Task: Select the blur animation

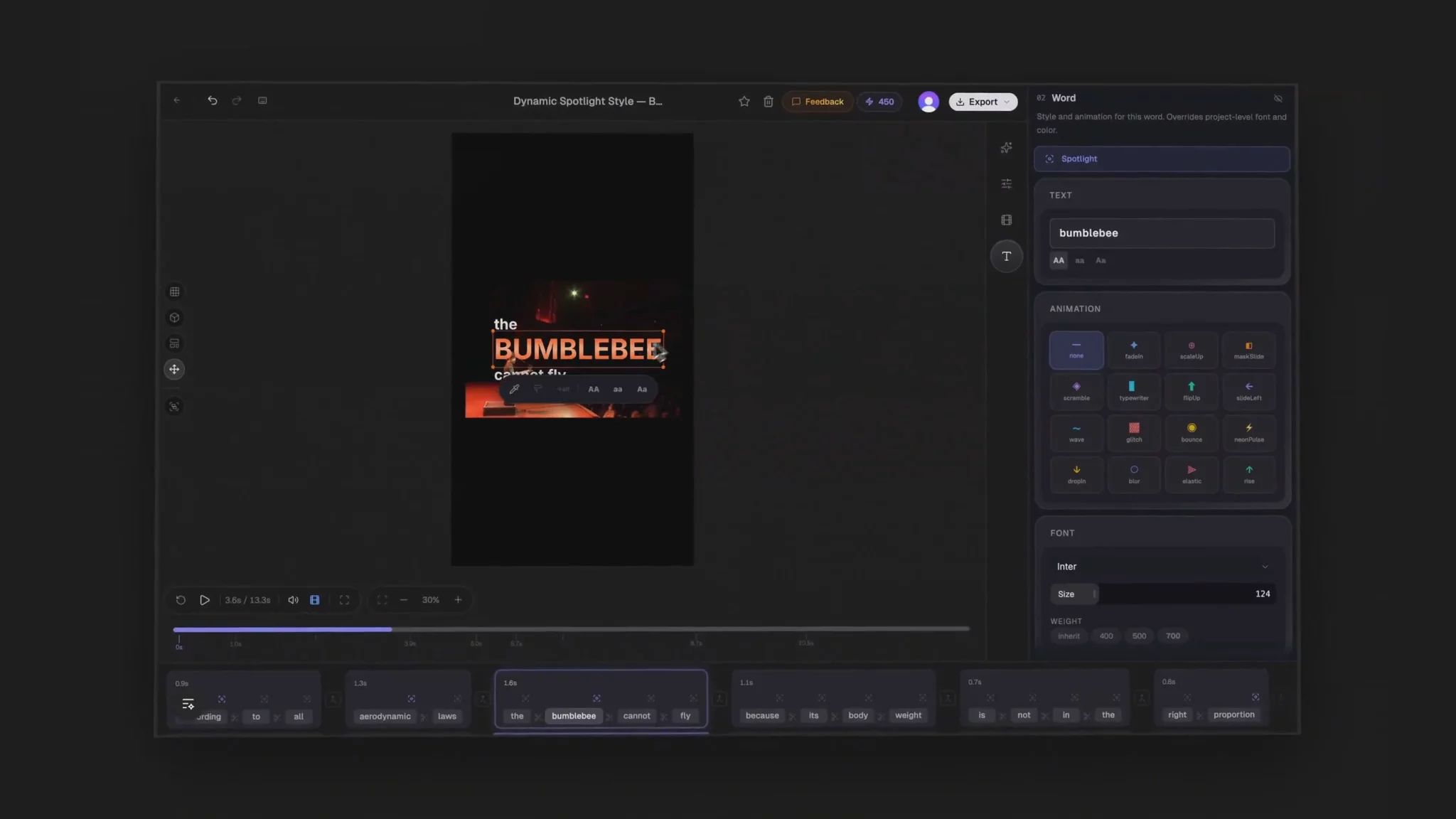Action: click(x=1134, y=474)
